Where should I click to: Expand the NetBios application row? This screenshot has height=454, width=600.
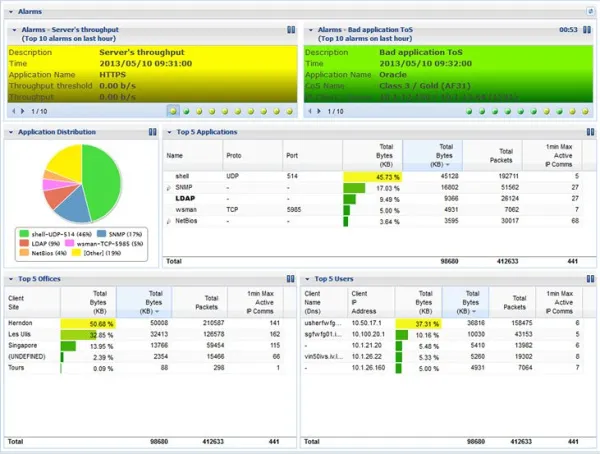click(x=168, y=220)
